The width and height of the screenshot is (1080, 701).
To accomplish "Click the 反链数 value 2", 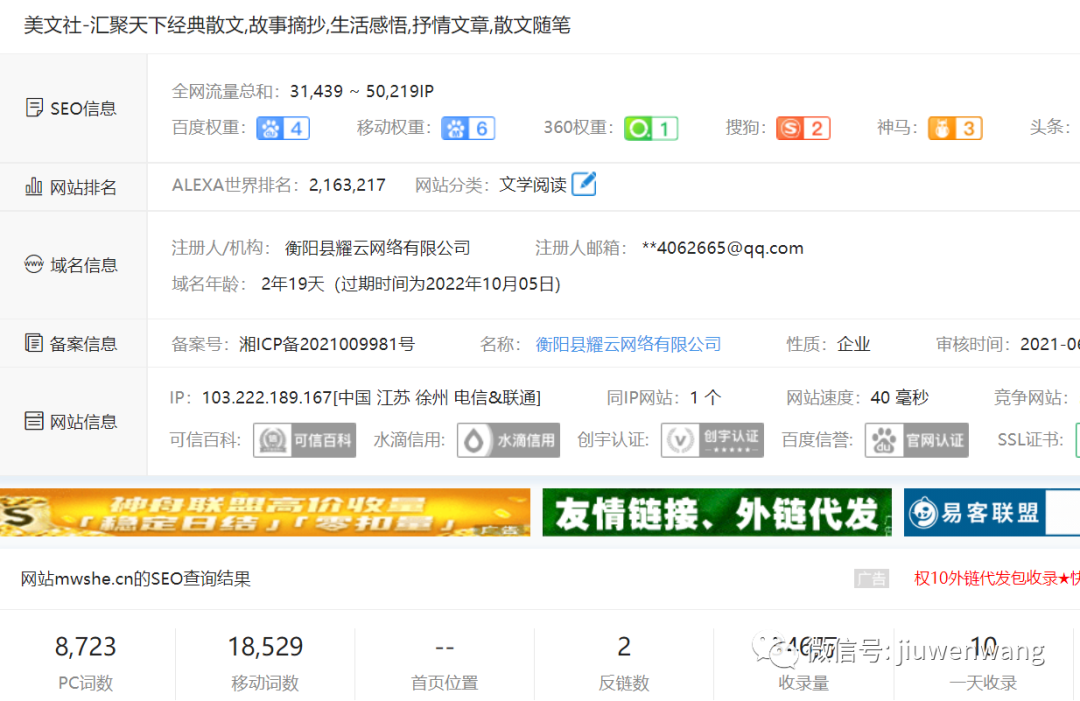I will pos(624,647).
